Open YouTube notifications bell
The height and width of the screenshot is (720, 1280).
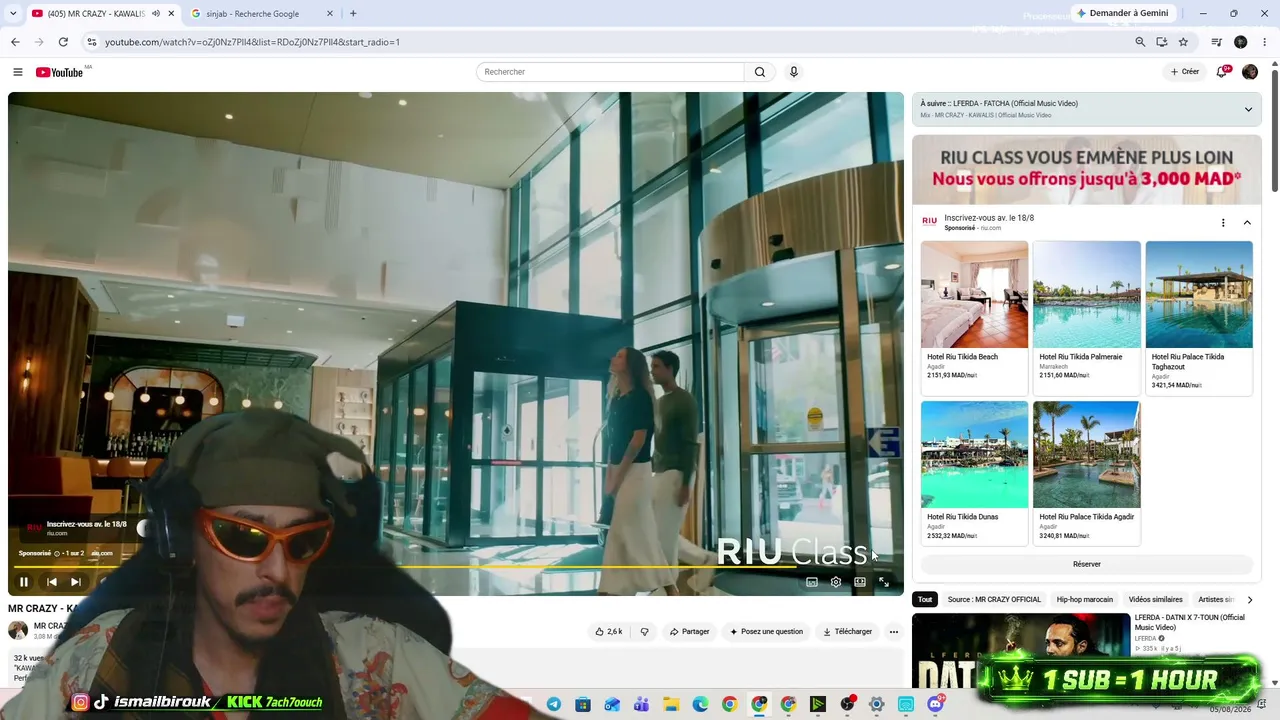pos(1221,72)
